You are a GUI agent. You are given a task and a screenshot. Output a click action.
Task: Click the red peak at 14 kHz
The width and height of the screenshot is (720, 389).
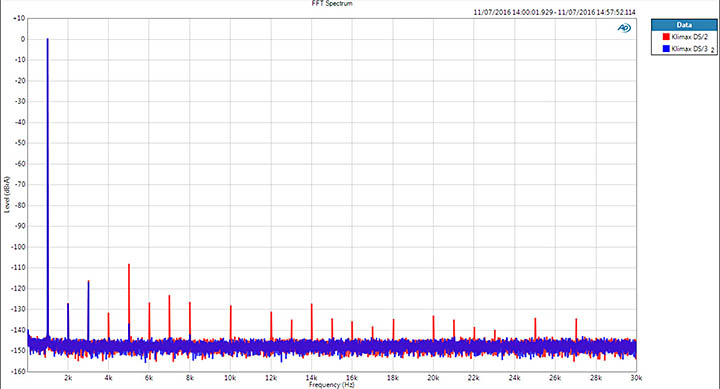click(x=311, y=321)
